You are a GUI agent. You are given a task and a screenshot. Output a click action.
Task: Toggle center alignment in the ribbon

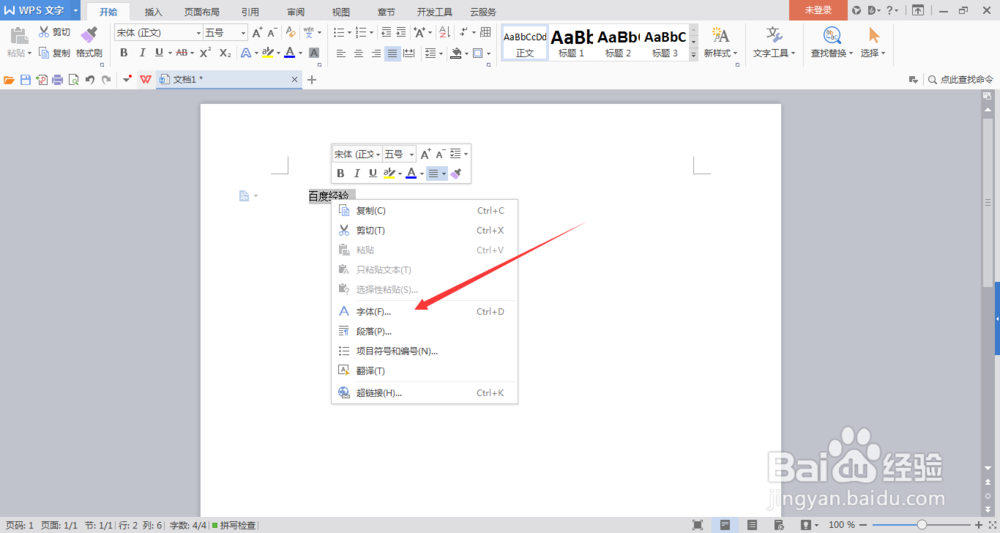tap(358, 54)
